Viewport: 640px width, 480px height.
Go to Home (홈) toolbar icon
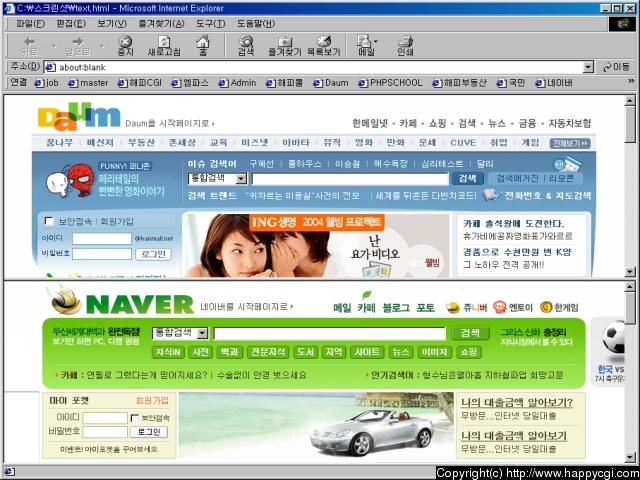(x=203, y=45)
